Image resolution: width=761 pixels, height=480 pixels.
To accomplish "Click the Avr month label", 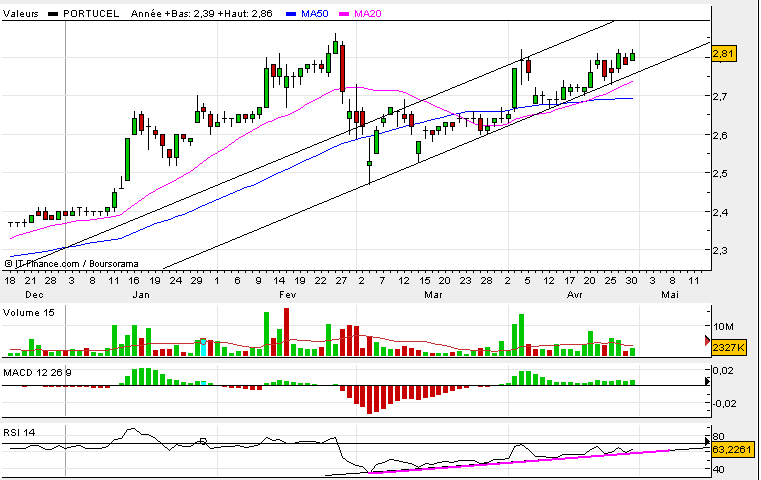I will (x=575, y=295).
